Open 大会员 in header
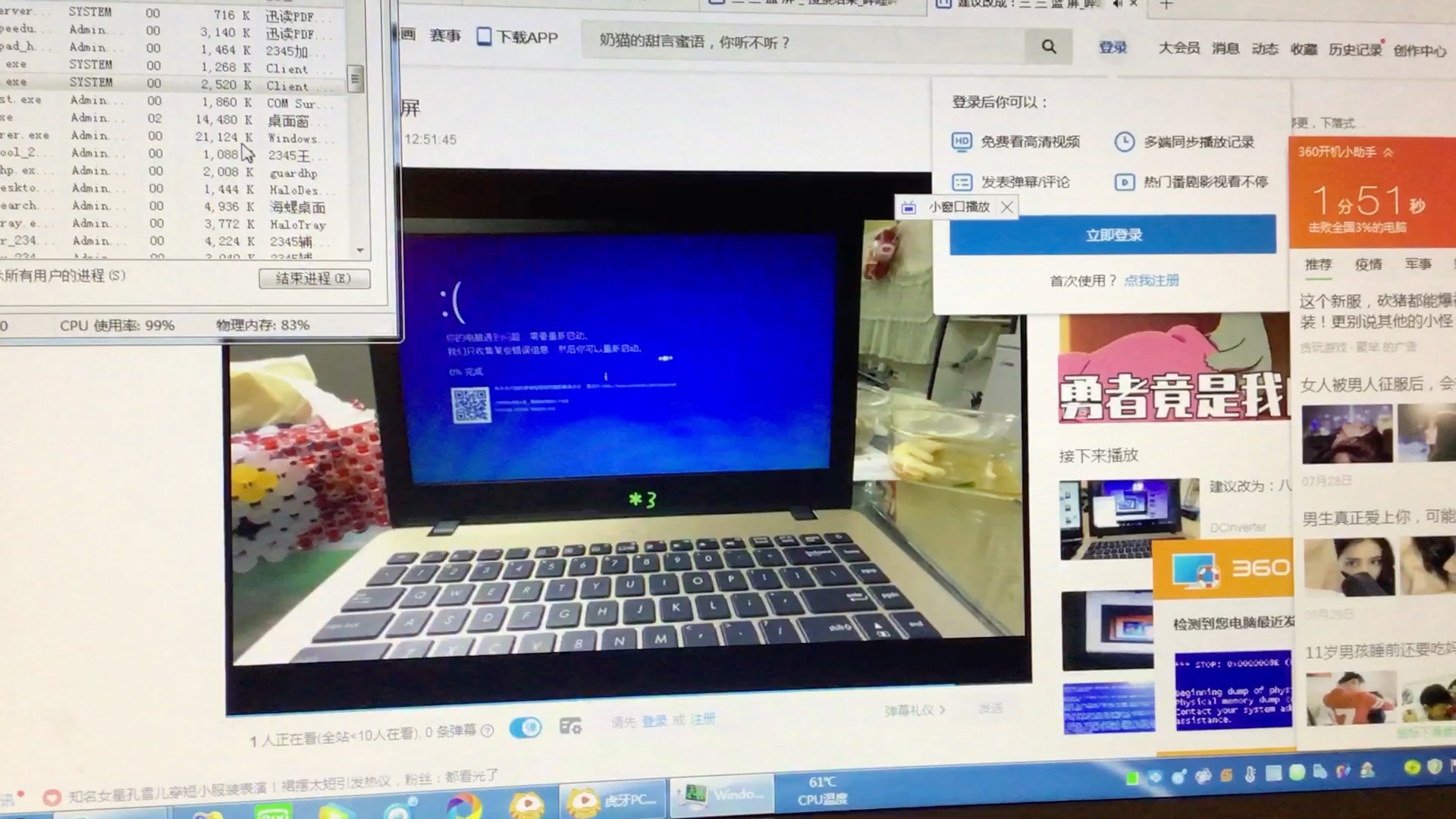Image resolution: width=1456 pixels, height=819 pixels. (x=1179, y=48)
